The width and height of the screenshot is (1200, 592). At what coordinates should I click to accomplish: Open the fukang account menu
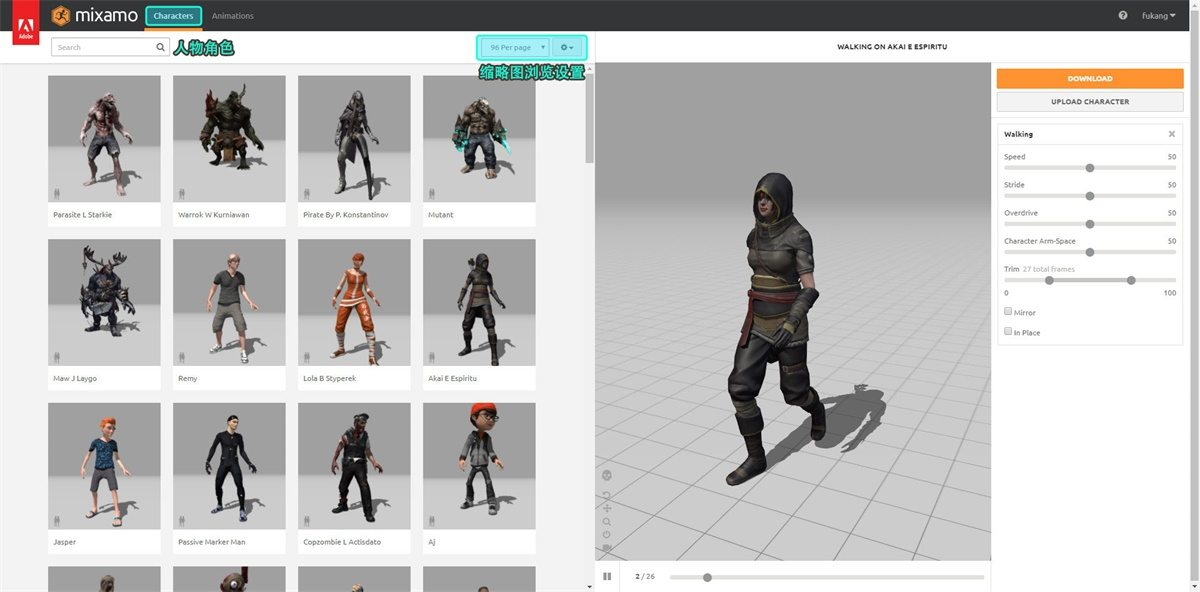tap(1159, 16)
